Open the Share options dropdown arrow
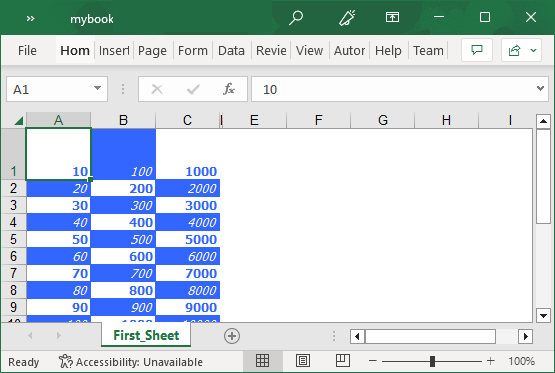 (533, 50)
